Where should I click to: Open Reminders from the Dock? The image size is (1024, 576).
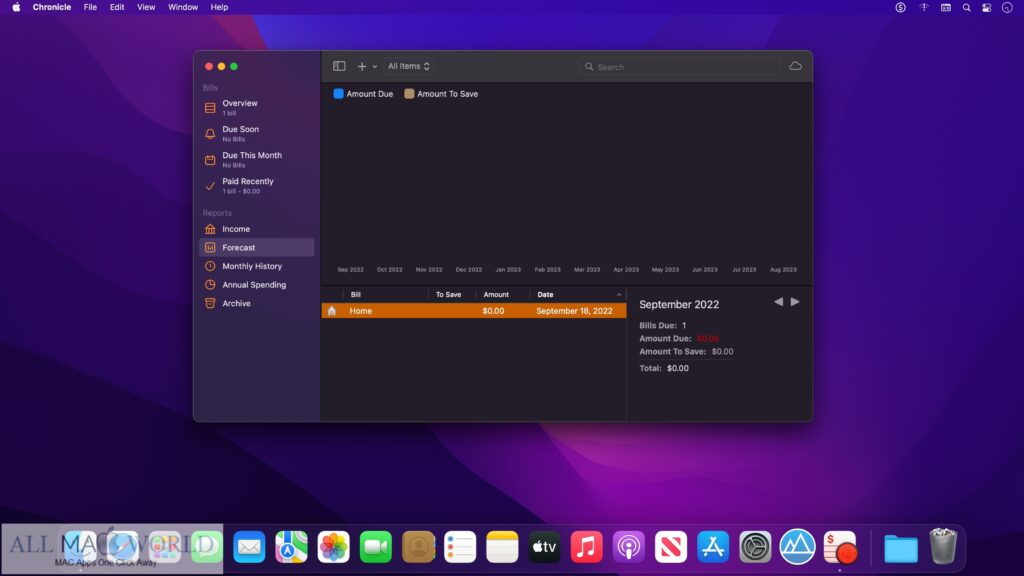coord(460,547)
